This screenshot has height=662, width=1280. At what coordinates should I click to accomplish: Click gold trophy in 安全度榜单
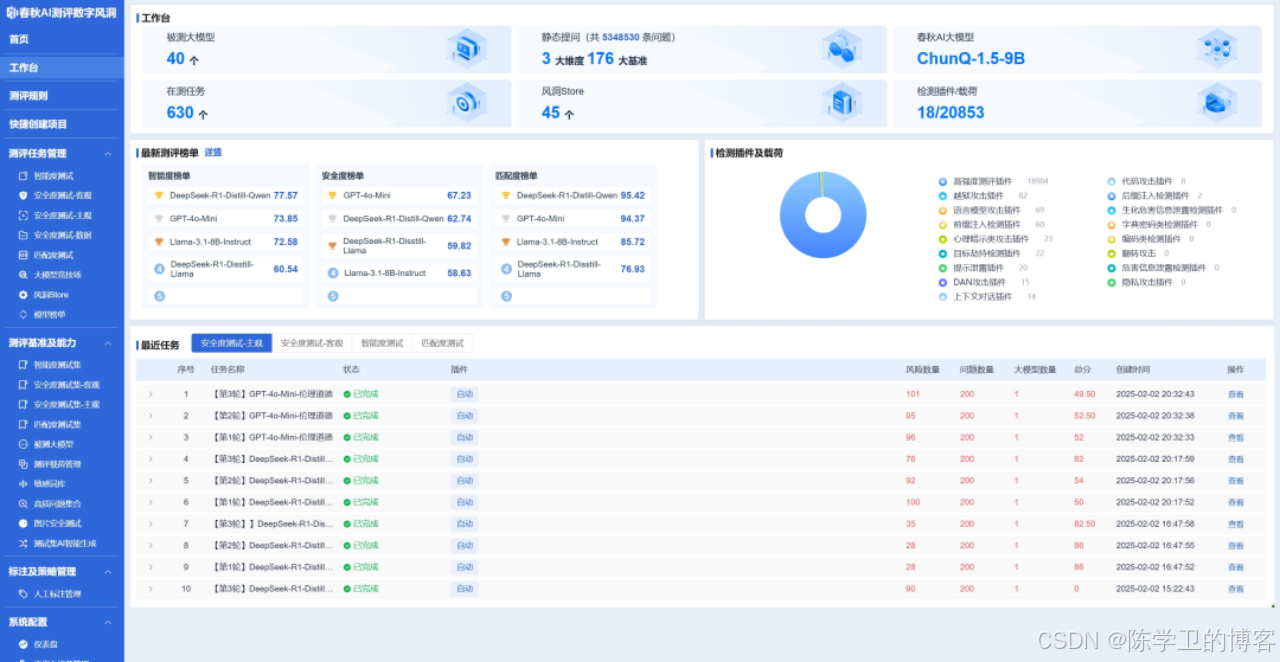point(332,196)
